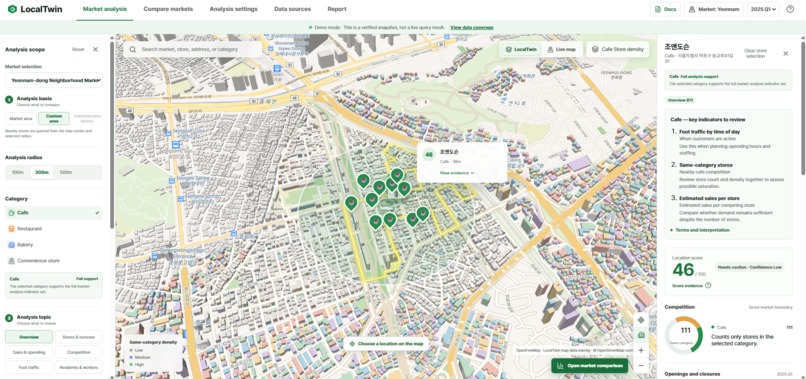Image resolution: width=806 pixels, height=379 pixels.
Task: Click the map compass reset icon
Action: [x=641, y=320]
